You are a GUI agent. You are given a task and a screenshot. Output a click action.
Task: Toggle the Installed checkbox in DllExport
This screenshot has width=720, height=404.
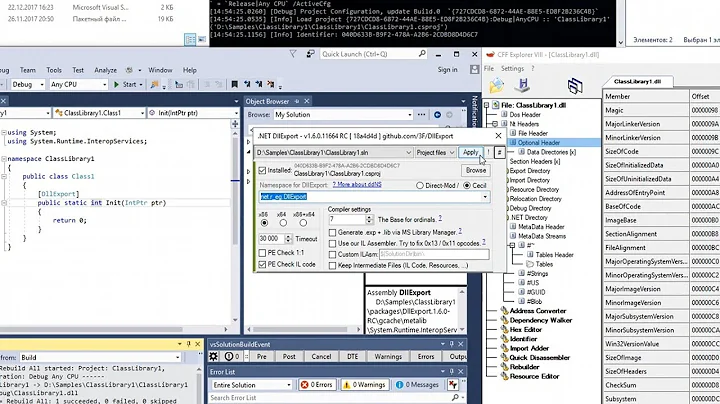click(x=262, y=170)
